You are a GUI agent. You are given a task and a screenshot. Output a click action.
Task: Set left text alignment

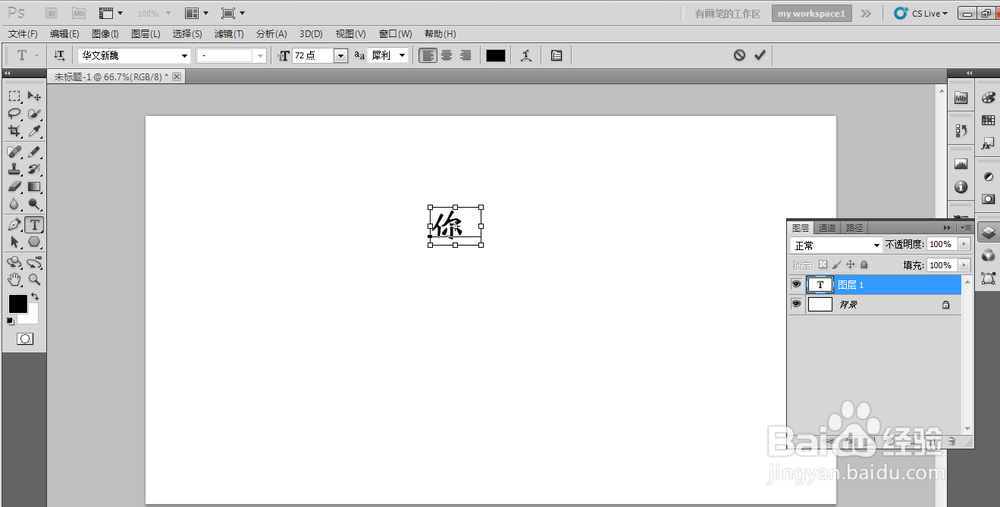(427, 55)
